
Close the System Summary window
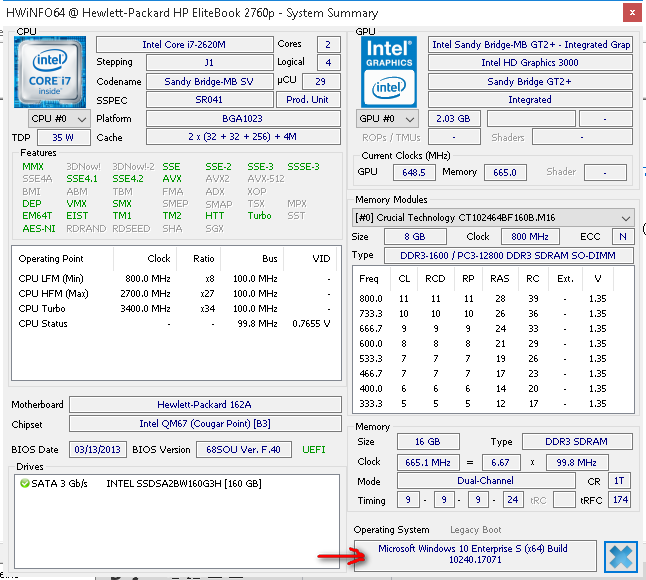pyautogui.click(x=632, y=13)
